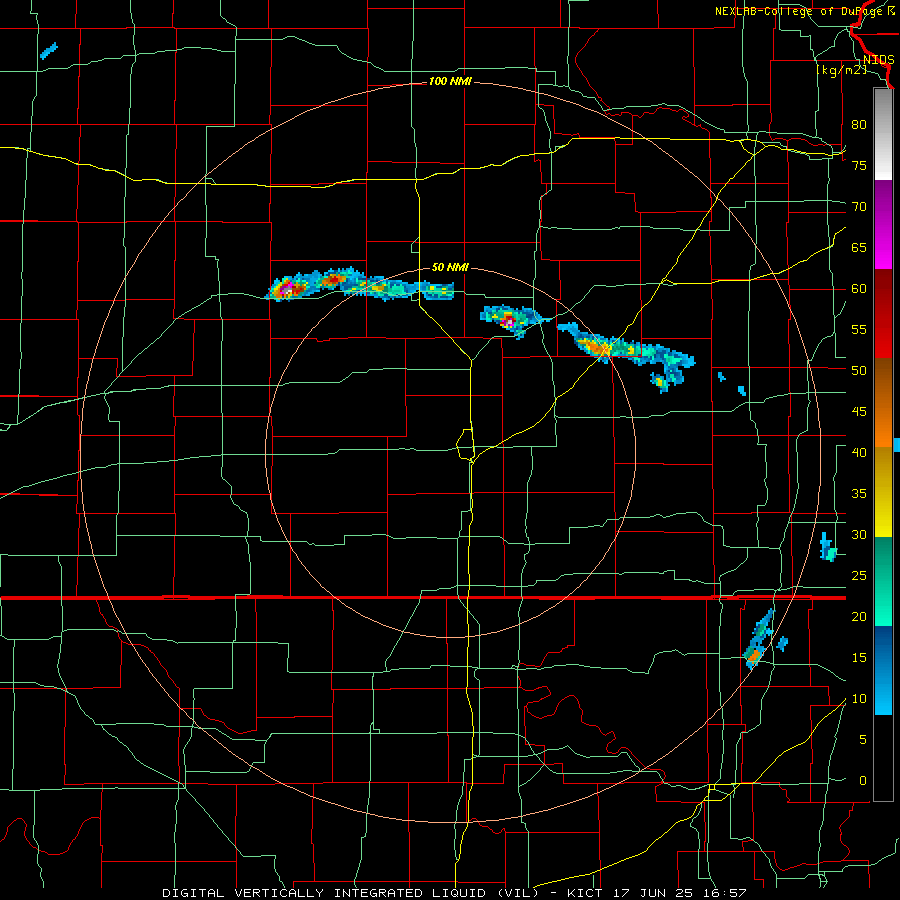
Task: Click the "NEXLAB-College of DuPage" credit text
Action: tap(801, 11)
